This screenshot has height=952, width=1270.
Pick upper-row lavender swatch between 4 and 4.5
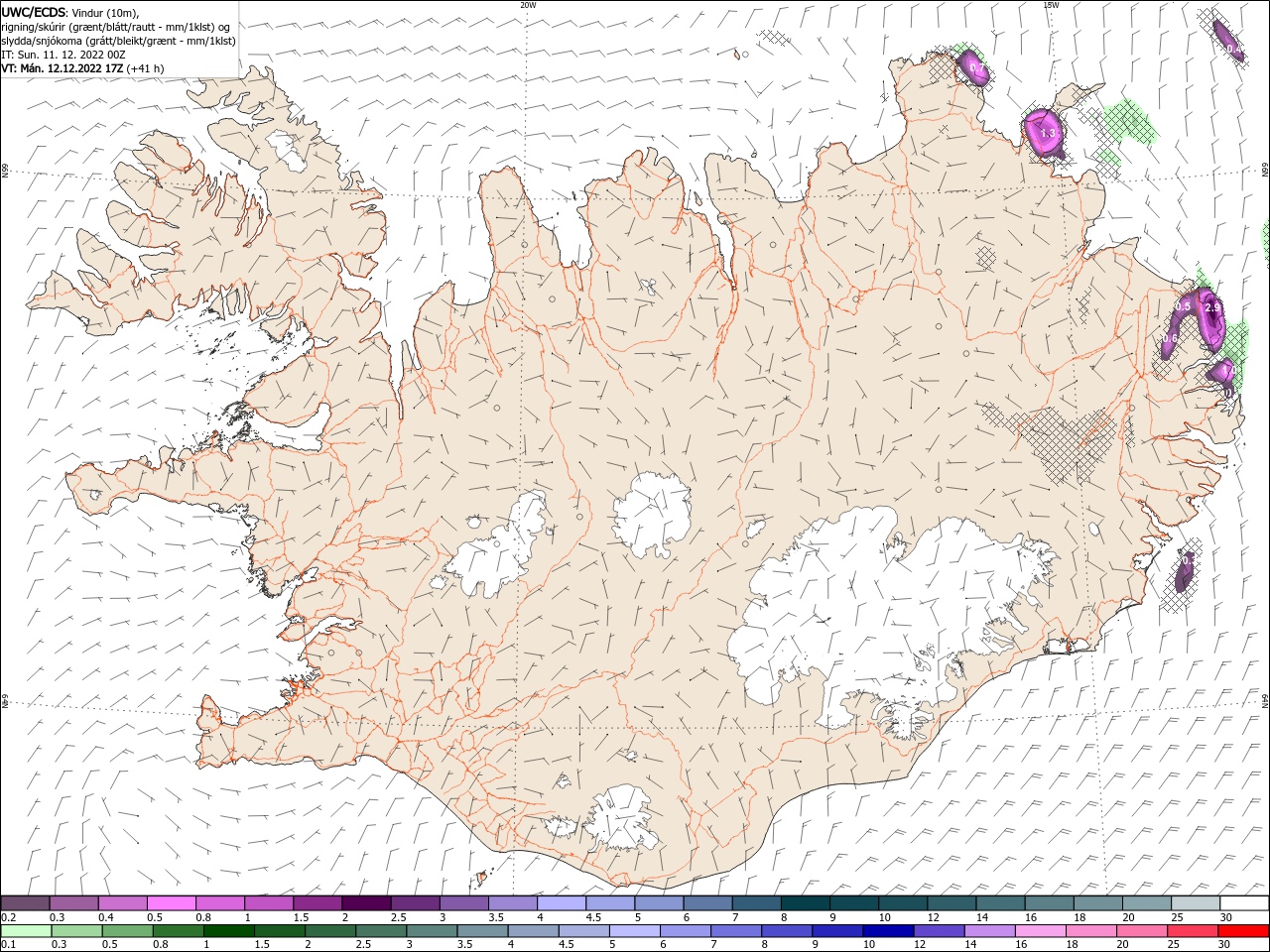pyautogui.click(x=562, y=902)
